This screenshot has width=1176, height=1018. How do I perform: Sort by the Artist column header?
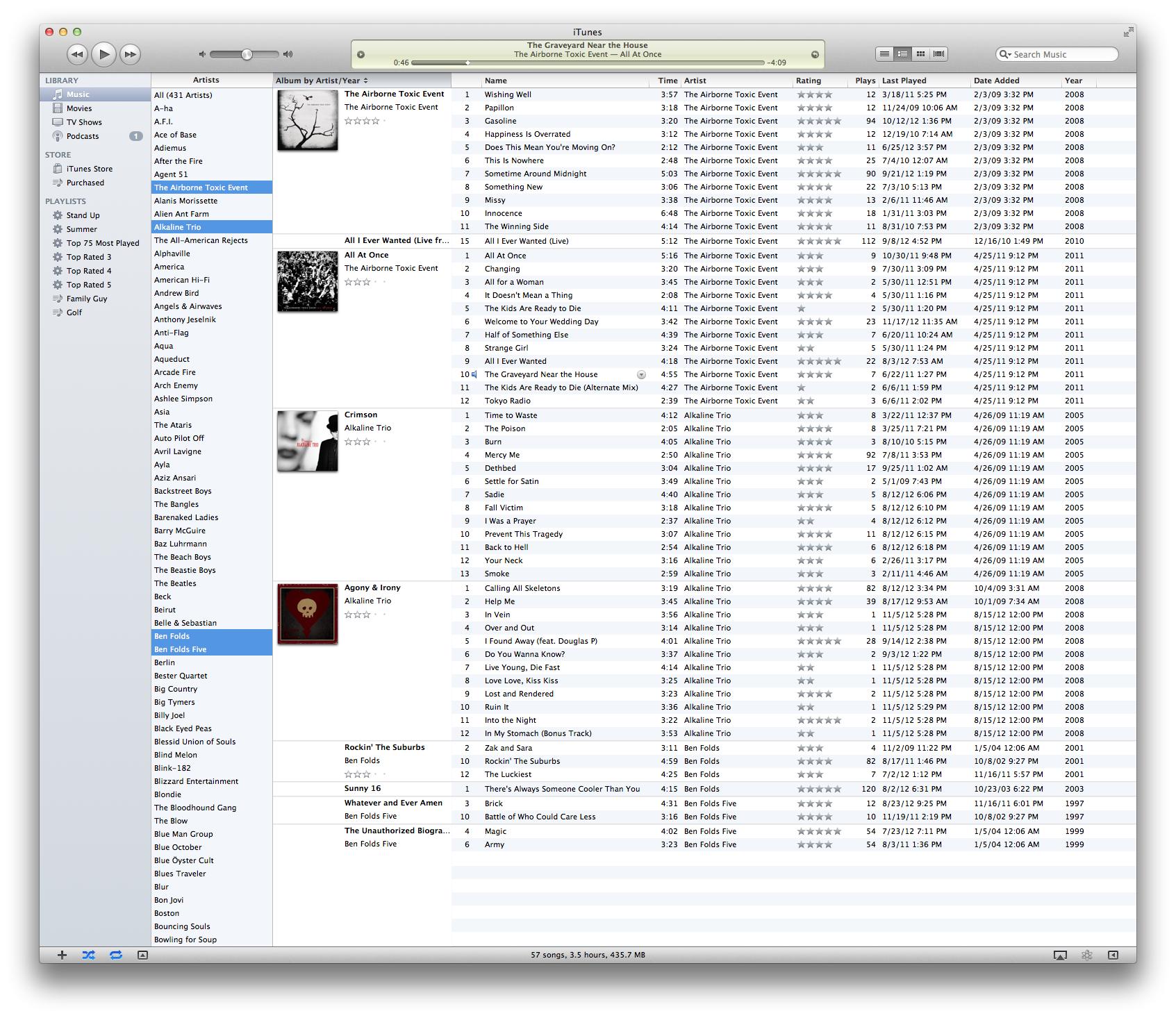737,81
